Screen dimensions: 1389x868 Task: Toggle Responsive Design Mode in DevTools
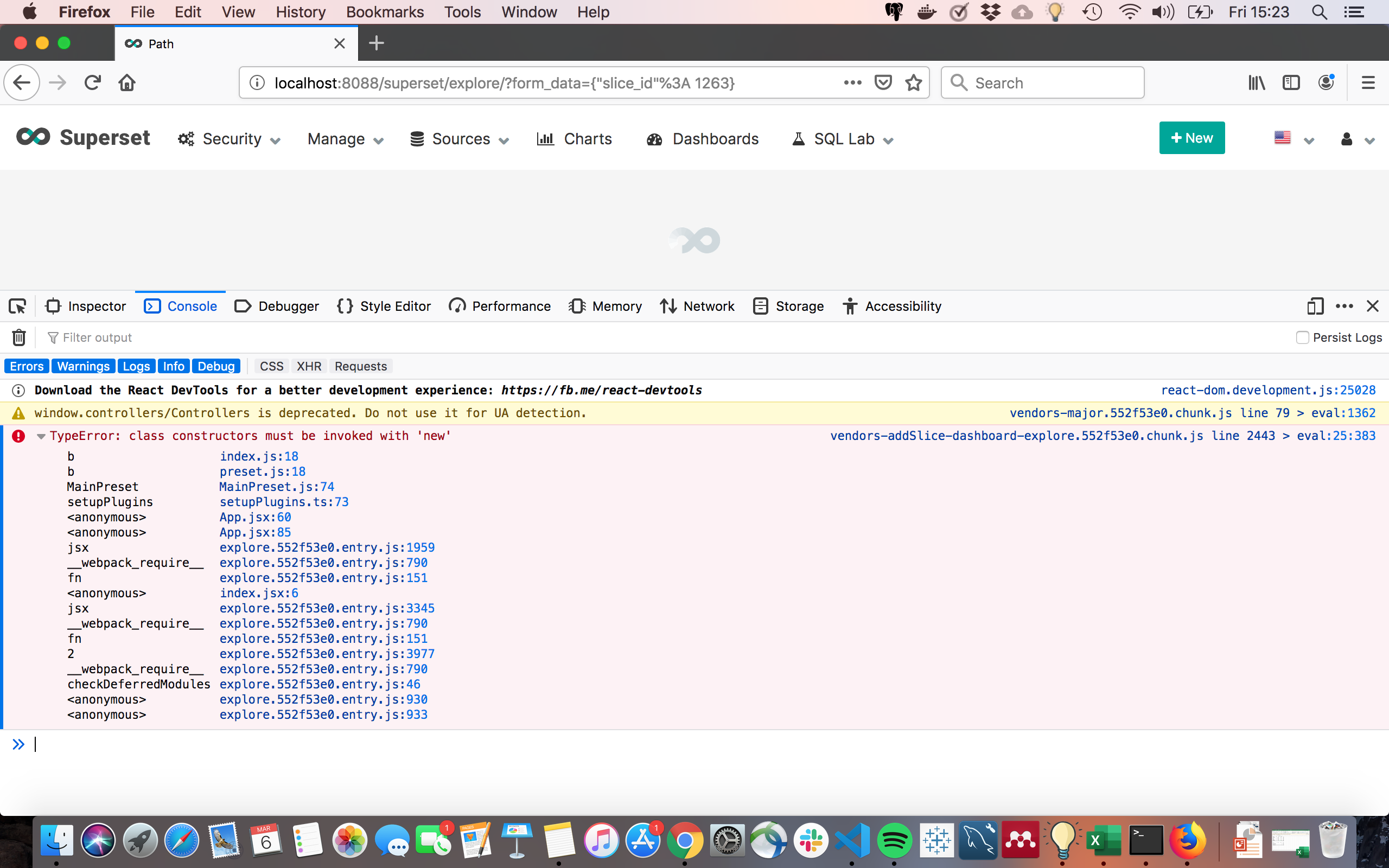pyautogui.click(x=1314, y=306)
